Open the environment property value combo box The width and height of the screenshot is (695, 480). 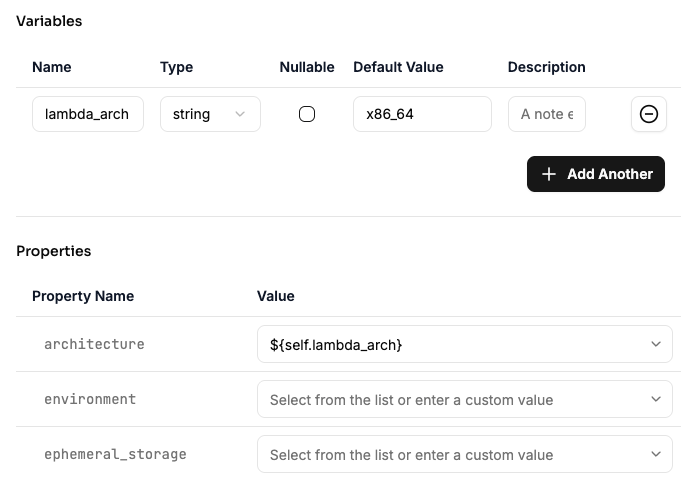465,399
